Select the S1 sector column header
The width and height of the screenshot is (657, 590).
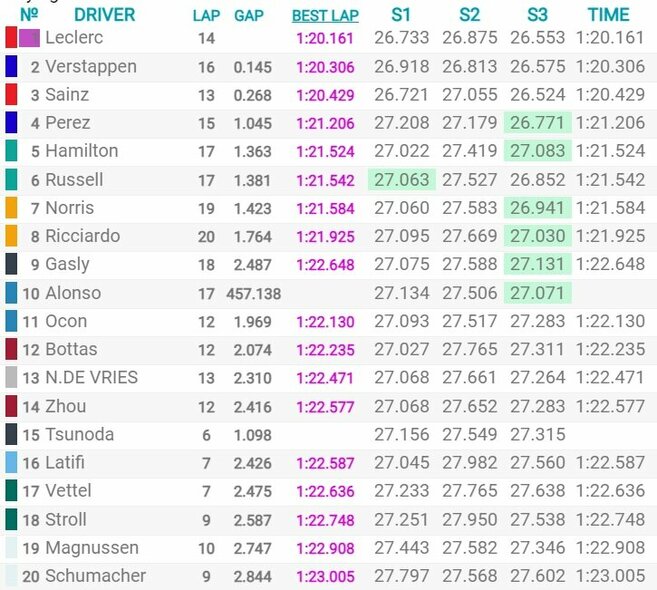pyautogui.click(x=404, y=15)
